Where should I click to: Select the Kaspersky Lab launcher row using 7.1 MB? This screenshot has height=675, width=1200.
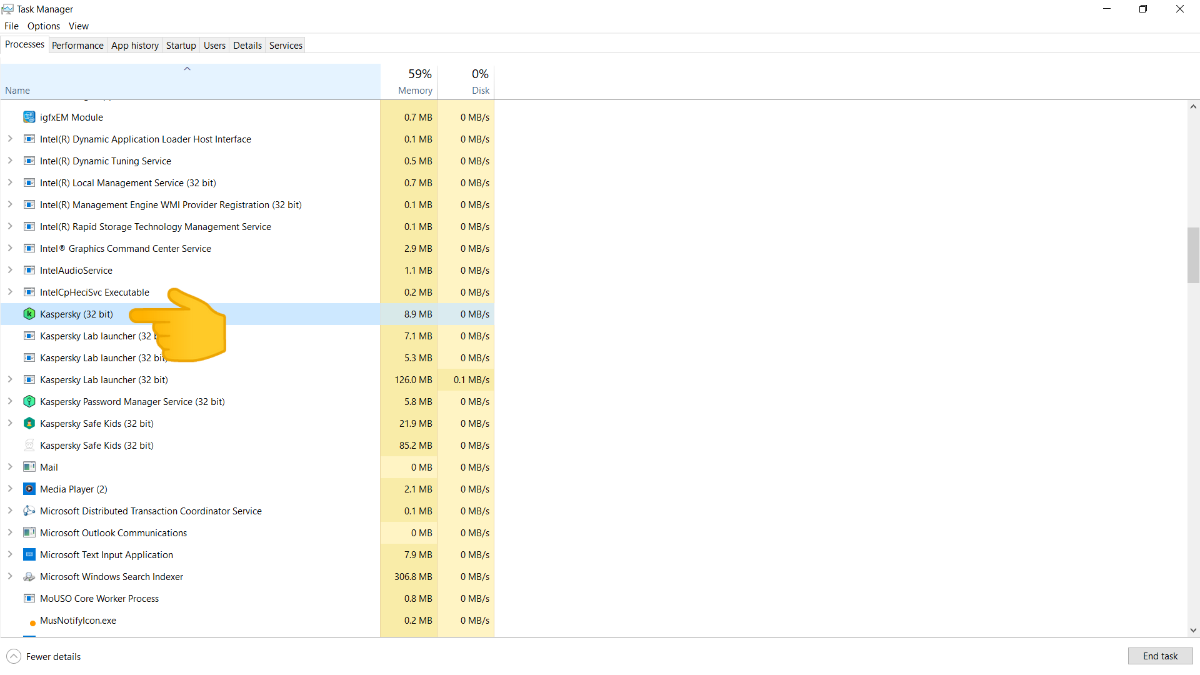(x=247, y=336)
